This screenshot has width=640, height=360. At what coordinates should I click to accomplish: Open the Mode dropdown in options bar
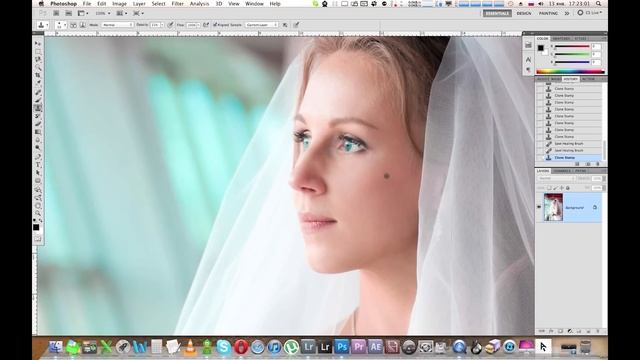pos(118,25)
